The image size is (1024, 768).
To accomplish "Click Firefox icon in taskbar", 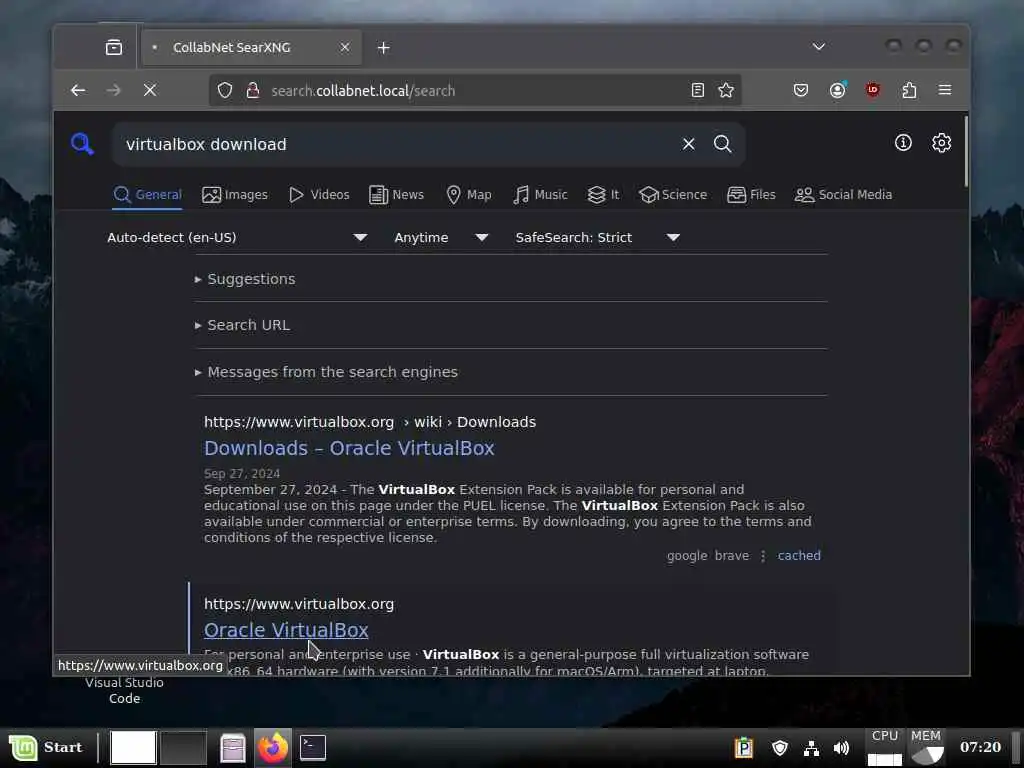I will coord(273,748).
